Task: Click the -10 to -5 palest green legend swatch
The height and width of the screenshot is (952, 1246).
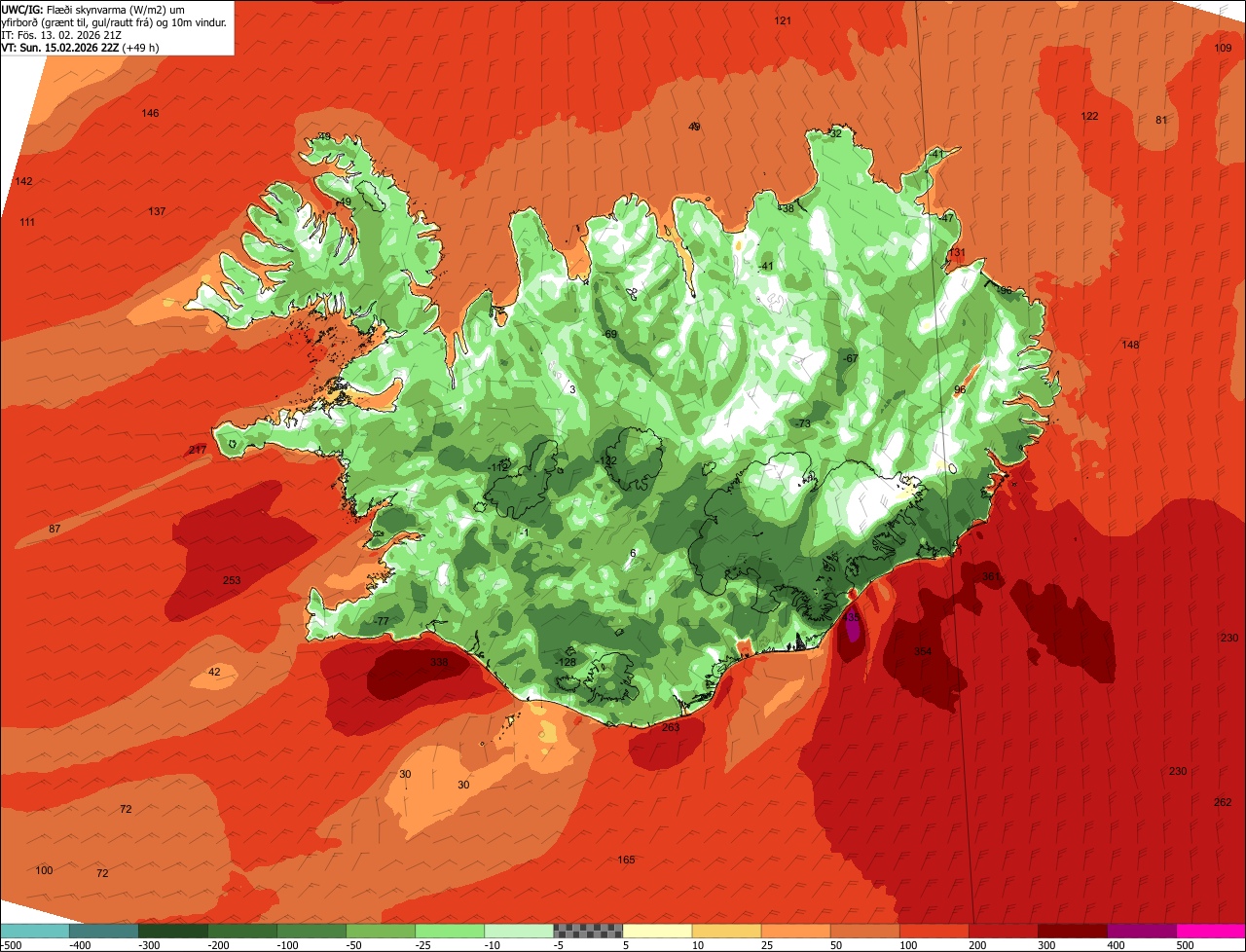Action: click(x=519, y=931)
